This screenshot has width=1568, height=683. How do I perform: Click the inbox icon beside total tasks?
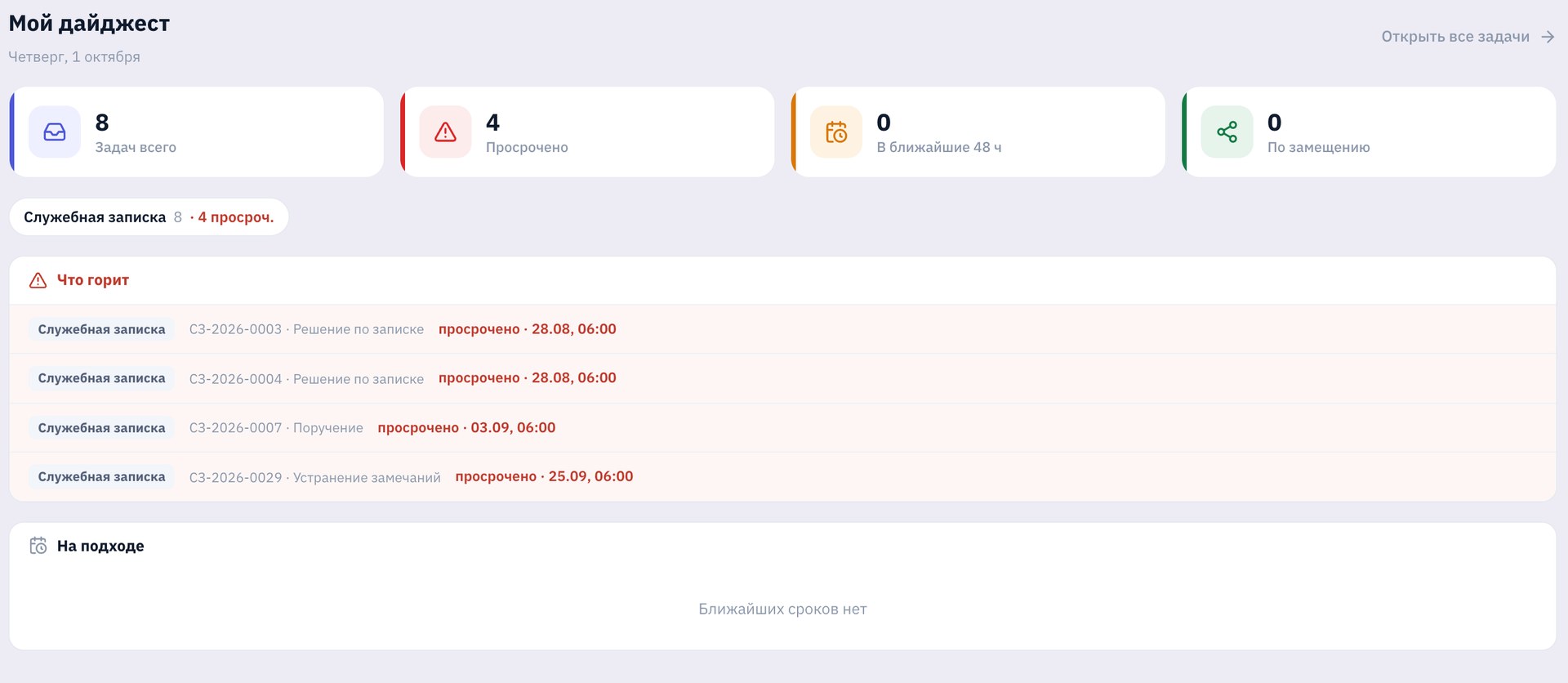click(x=55, y=132)
